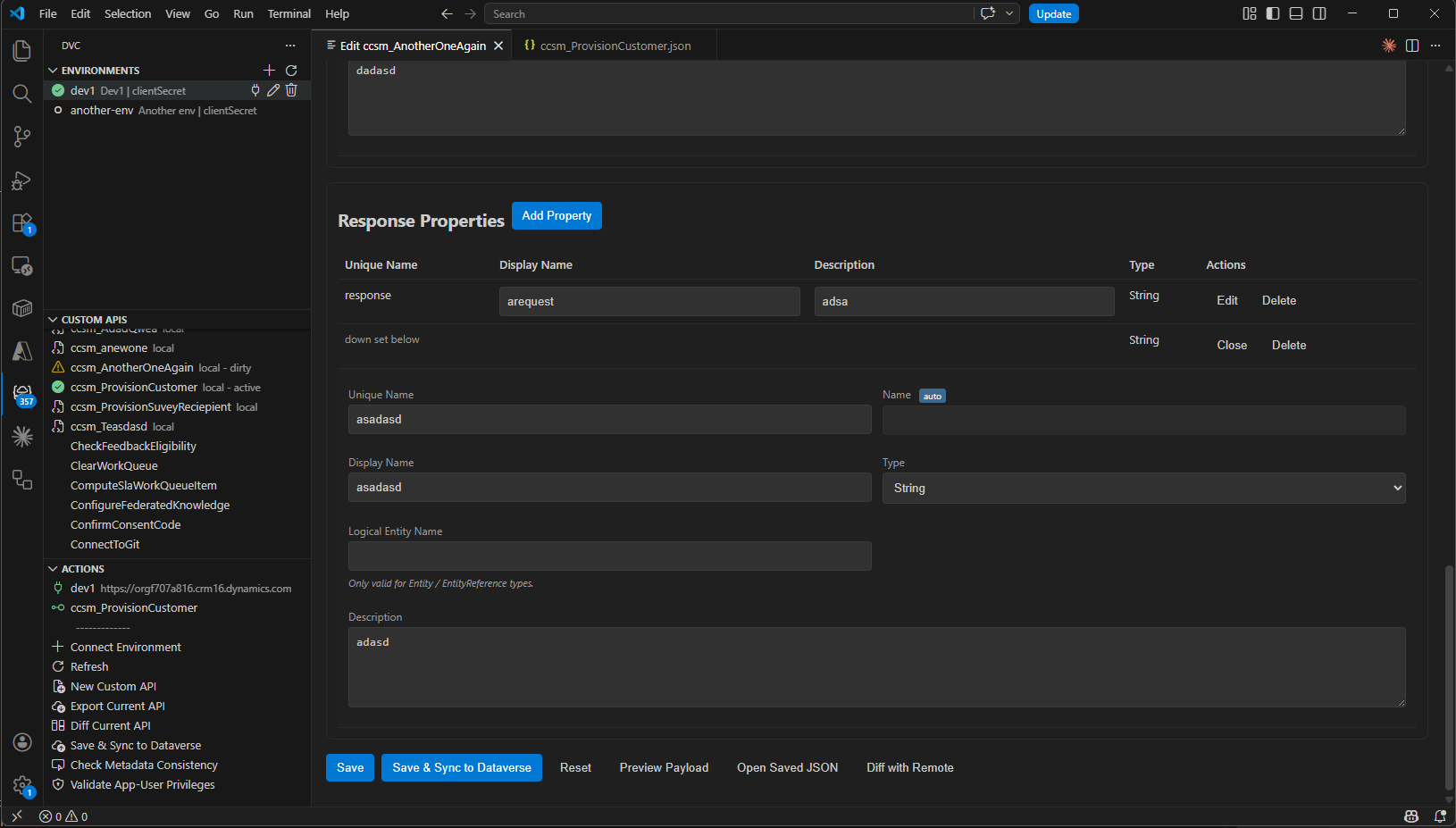Screen dimensions: 1456x828
Task: Select ConfirmConsentCode in Custom APIs
Action: click(177, 524)
